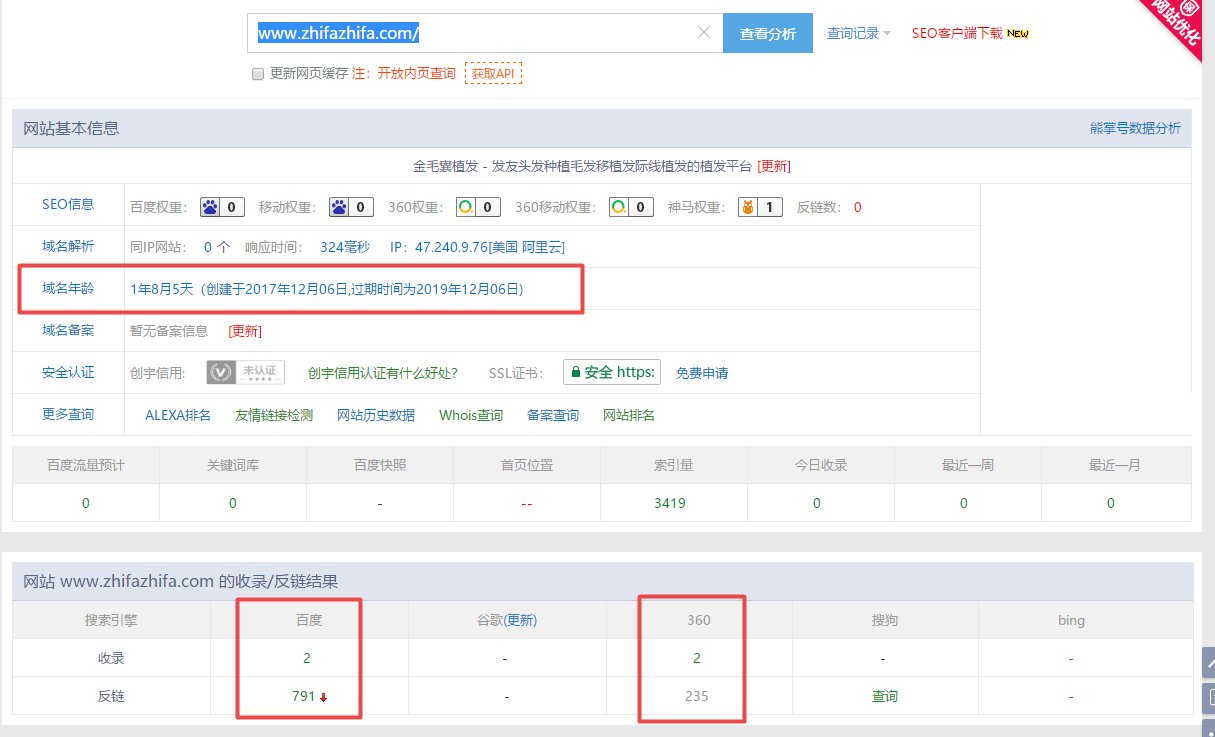Click the 响应时间 value 324毫秒

pos(345,247)
